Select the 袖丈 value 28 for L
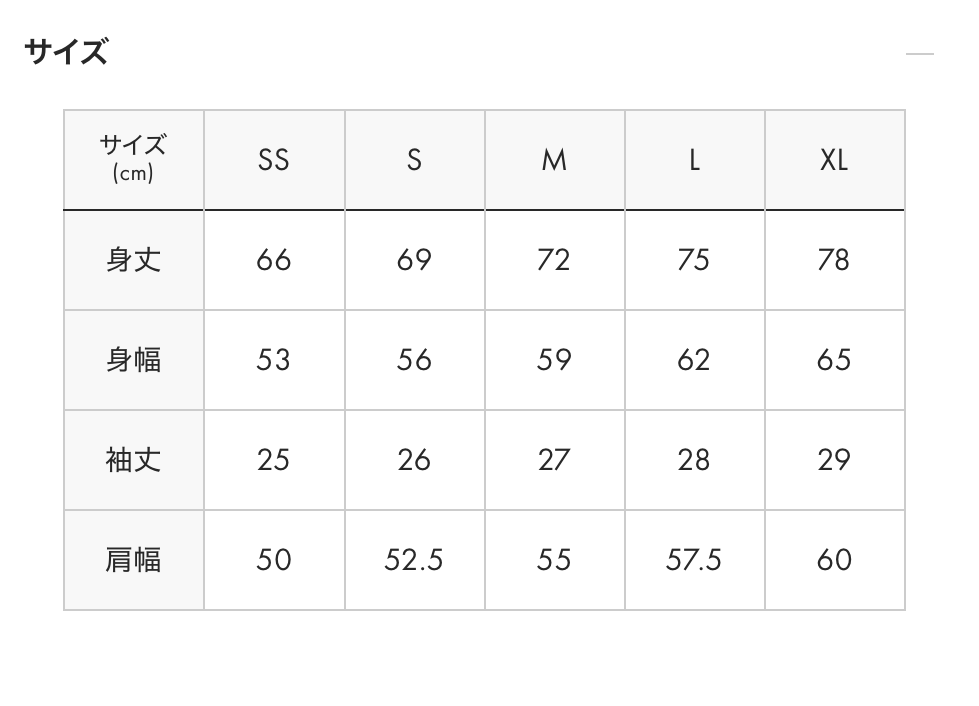The height and width of the screenshot is (706, 979). 694,460
